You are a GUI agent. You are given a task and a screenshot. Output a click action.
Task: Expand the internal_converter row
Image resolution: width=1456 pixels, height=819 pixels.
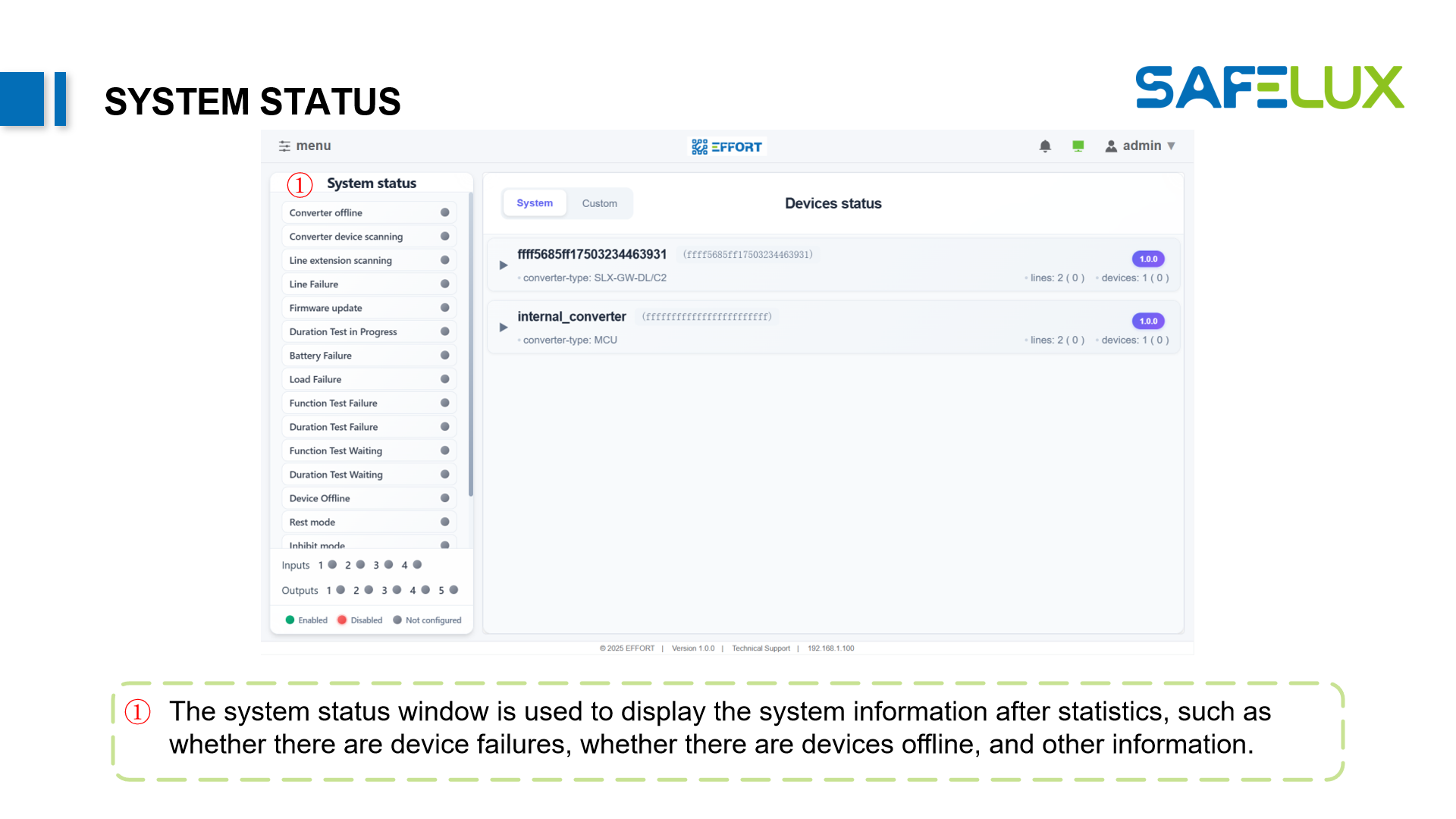click(x=504, y=328)
